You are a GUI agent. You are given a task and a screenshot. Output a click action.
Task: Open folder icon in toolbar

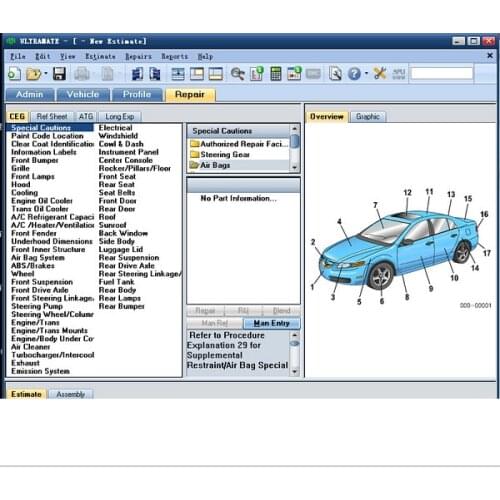(33, 74)
